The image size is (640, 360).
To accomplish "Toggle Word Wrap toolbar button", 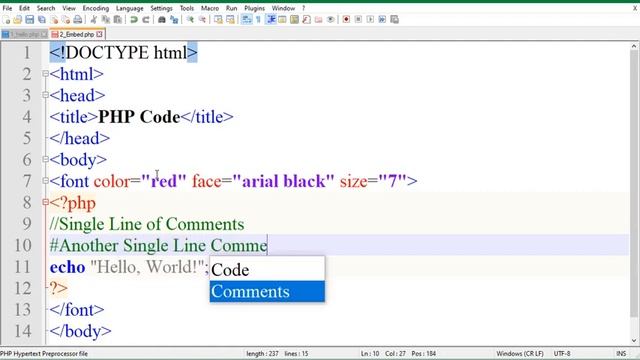I will 247,19.
